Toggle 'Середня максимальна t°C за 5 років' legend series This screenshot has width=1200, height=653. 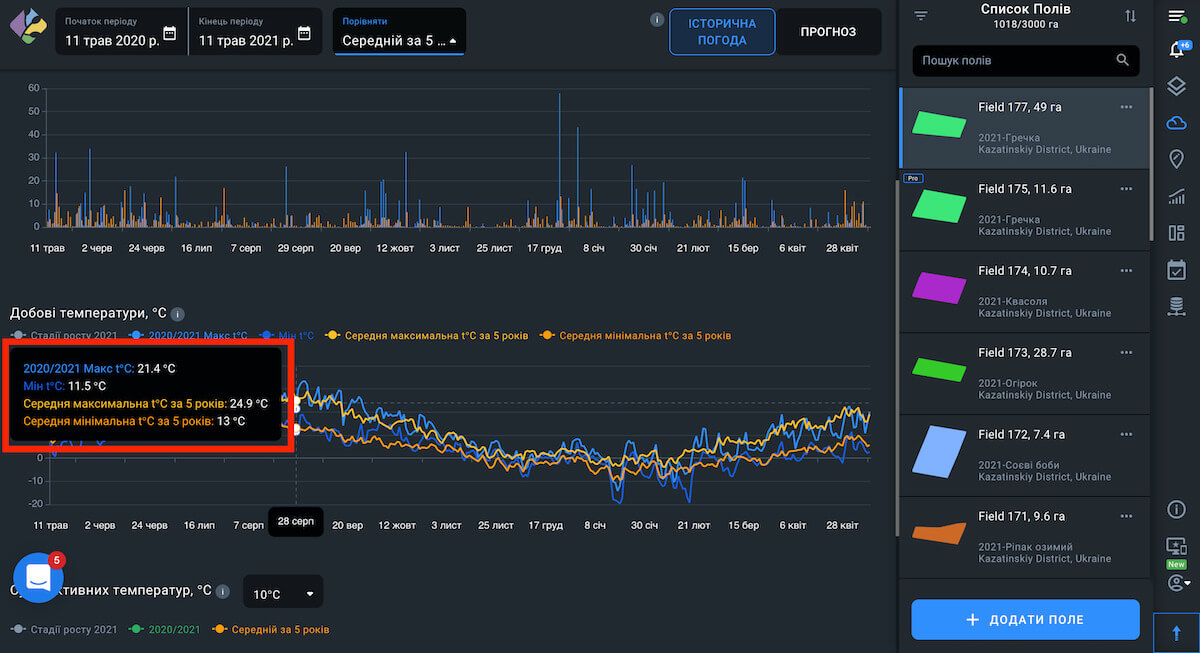pos(430,335)
